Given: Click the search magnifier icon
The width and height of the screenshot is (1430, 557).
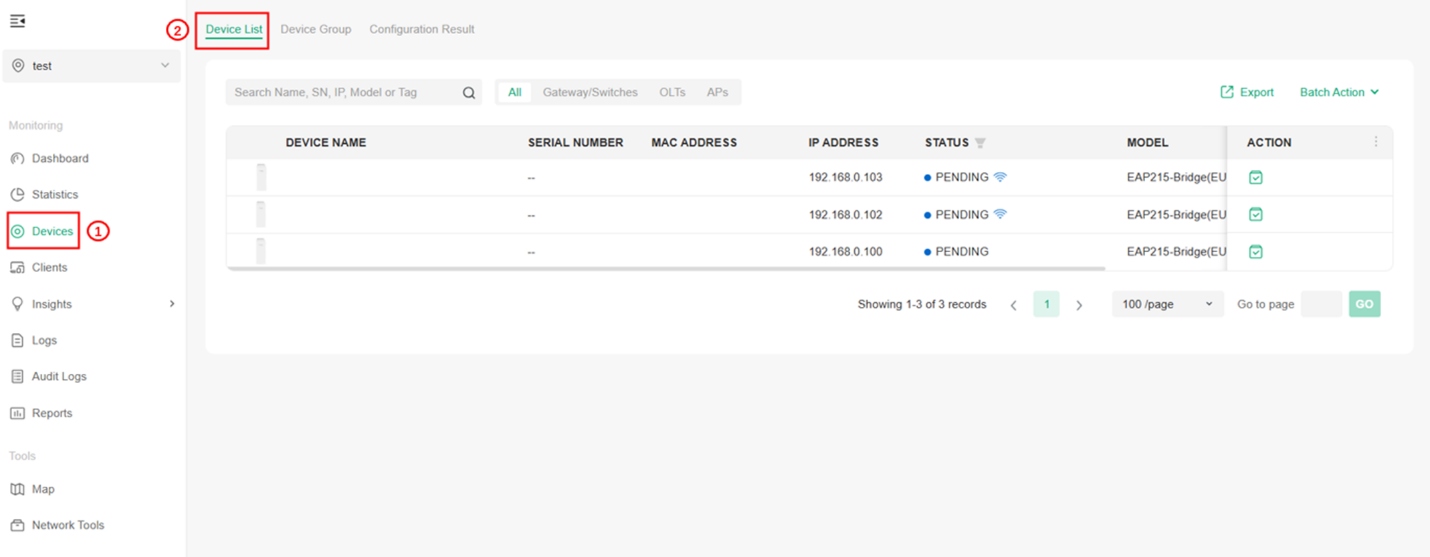Looking at the screenshot, I should pos(468,93).
